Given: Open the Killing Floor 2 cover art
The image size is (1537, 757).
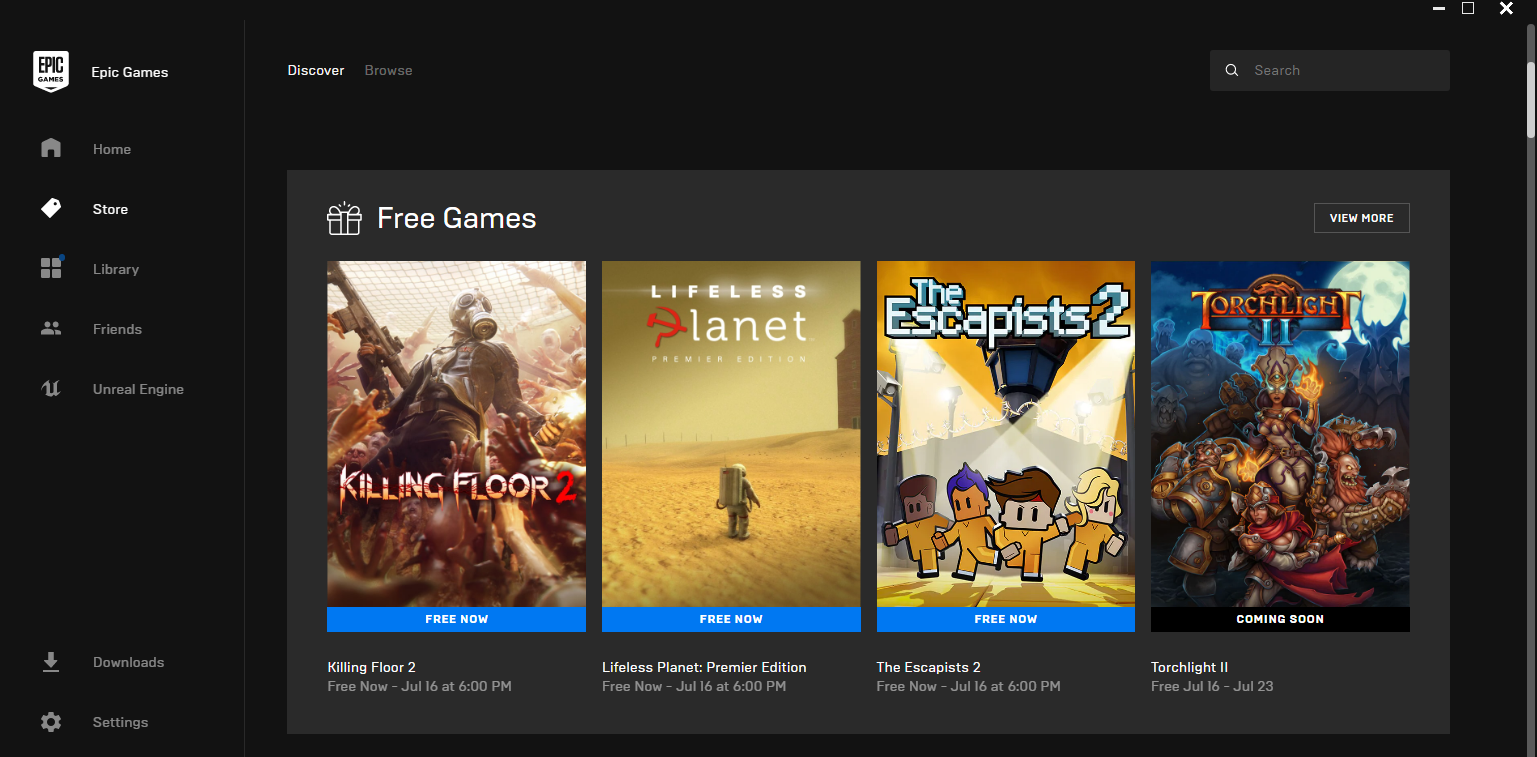Looking at the screenshot, I should pyautogui.click(x=456, y=434).
